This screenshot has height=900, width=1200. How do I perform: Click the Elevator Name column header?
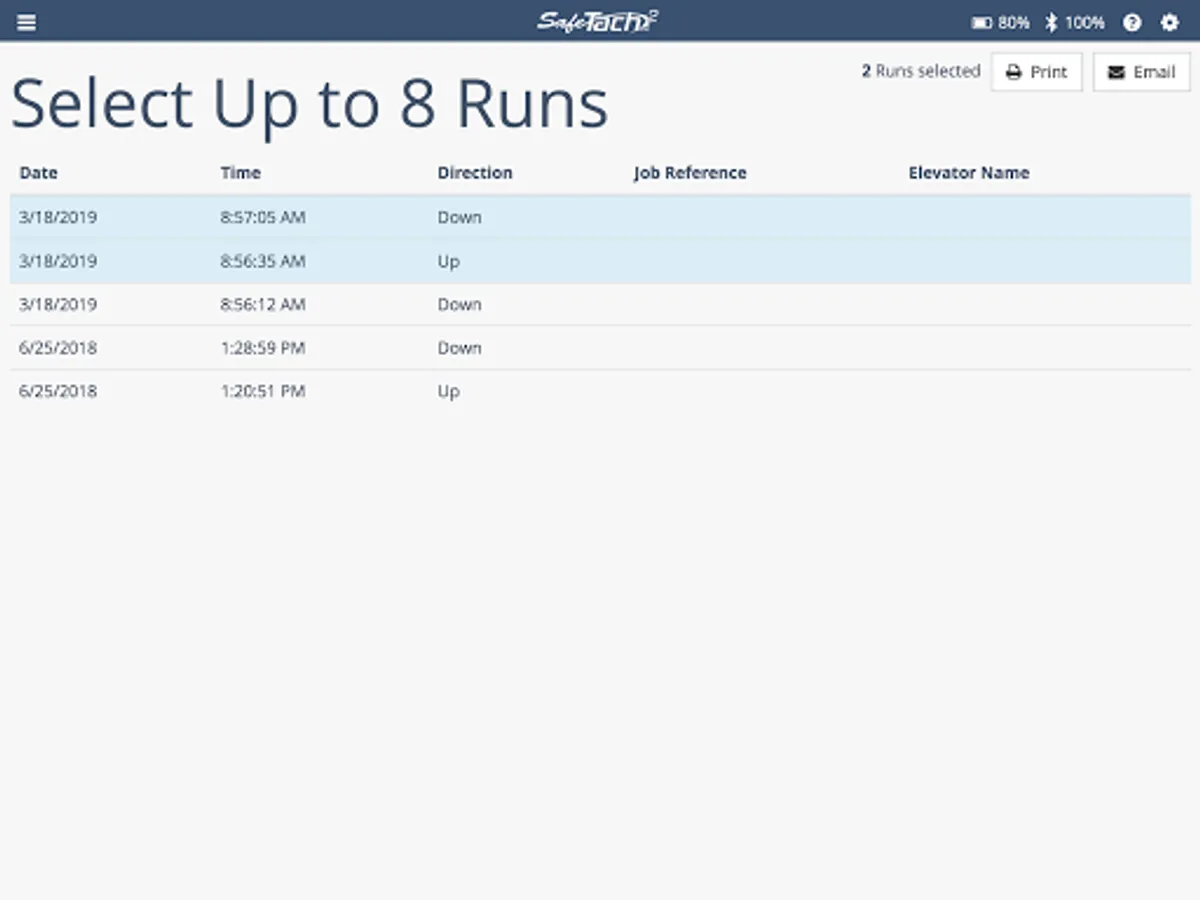[968, 172]
